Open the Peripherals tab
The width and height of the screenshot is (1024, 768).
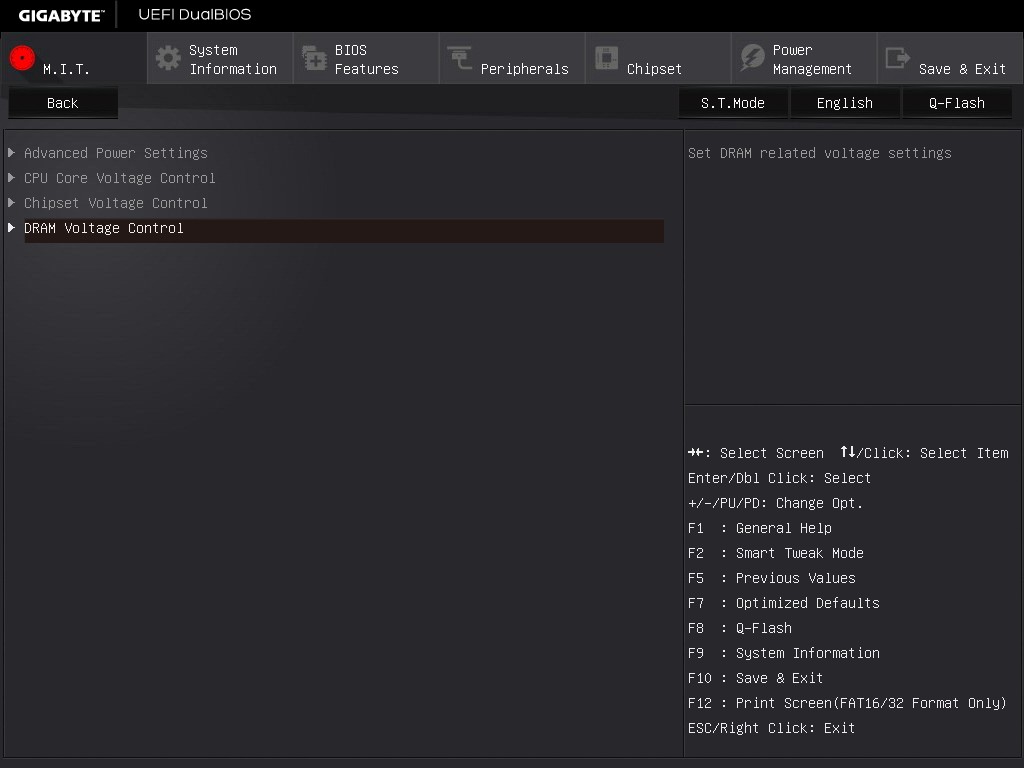pos(512,58)
